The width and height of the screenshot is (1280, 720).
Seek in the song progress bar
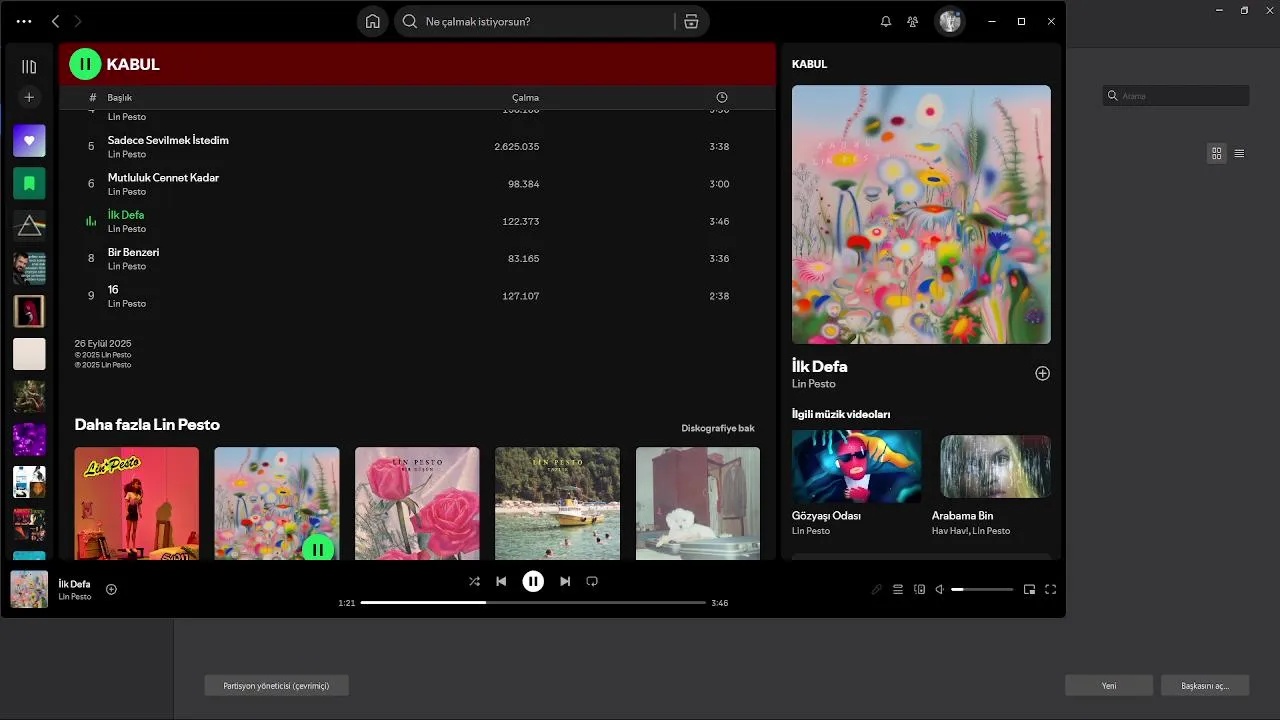[533, 603]
